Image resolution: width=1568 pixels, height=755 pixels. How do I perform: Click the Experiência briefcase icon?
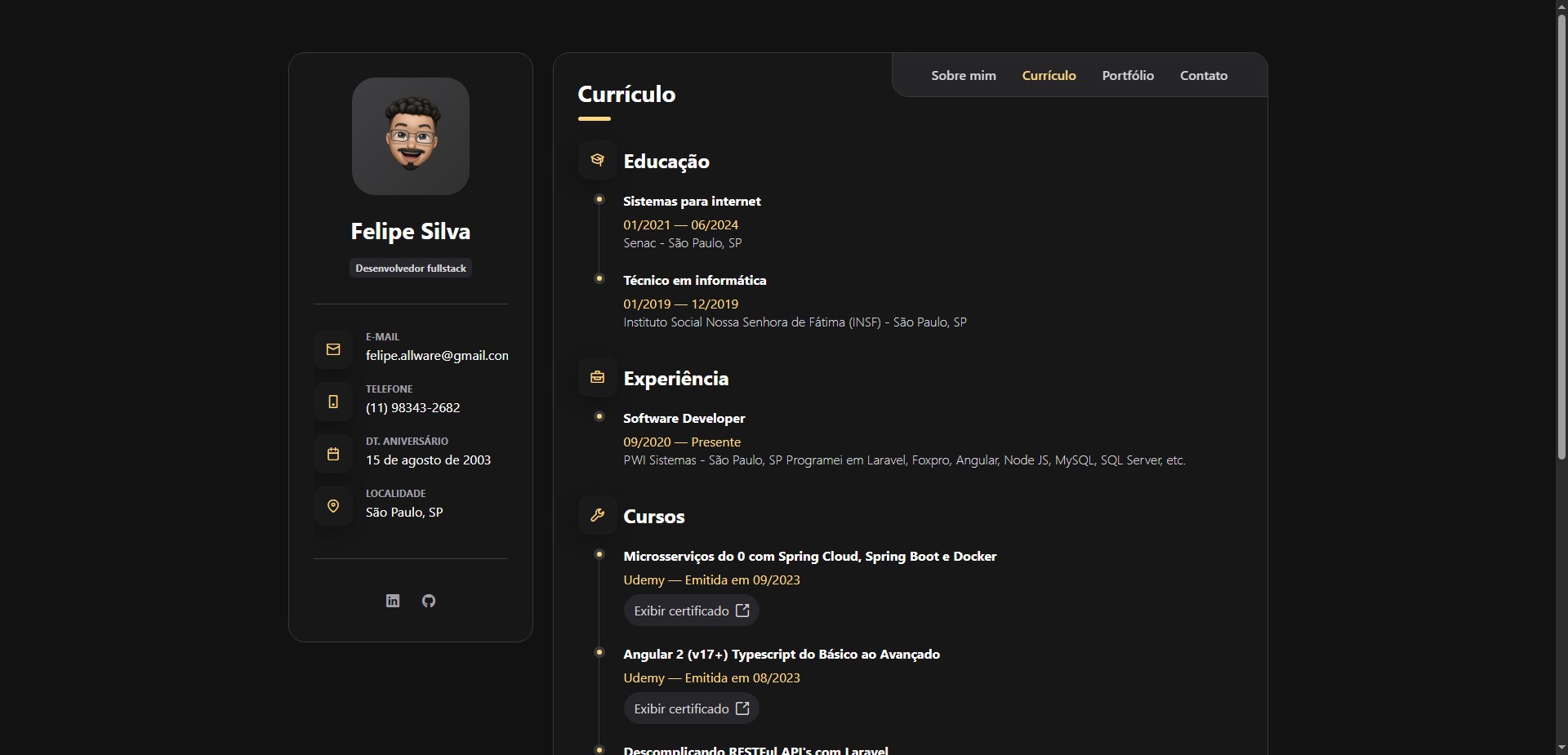(598, 377)
